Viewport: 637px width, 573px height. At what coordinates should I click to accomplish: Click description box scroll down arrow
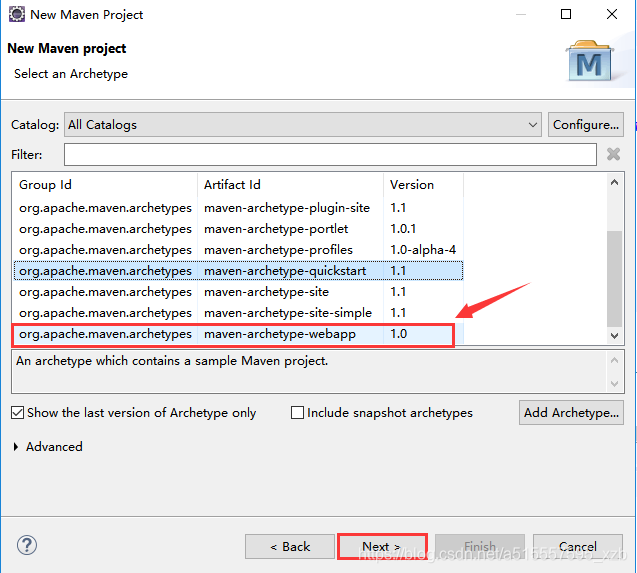pyautogui.click(x=614, y=384)
